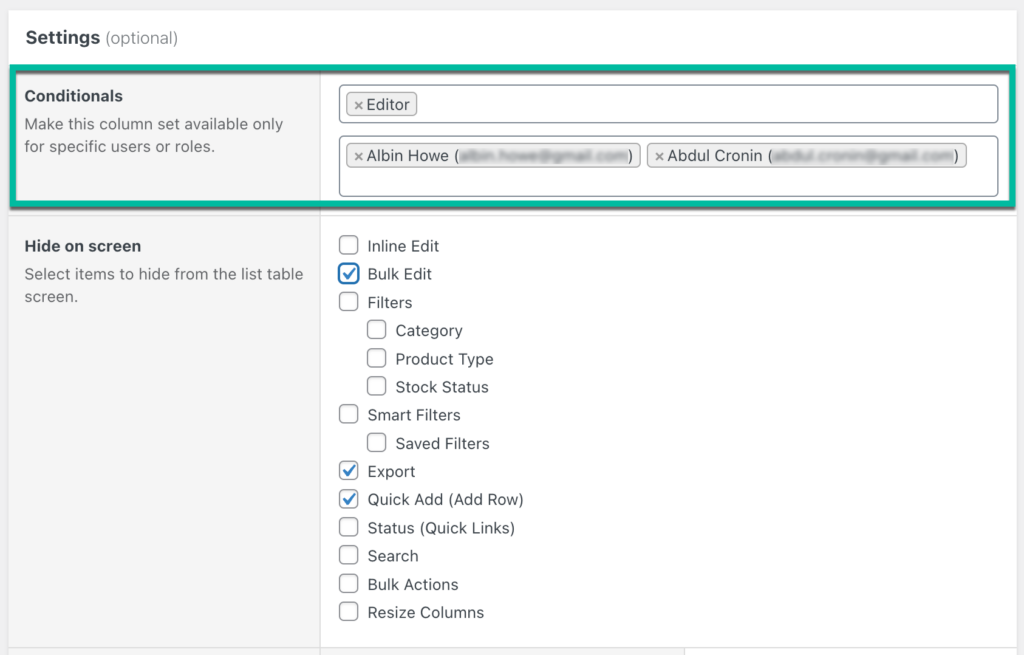The height and width of the screenshot is (655, 1024).
Task: Remove the Editor role tag
Action: [359, 104]
